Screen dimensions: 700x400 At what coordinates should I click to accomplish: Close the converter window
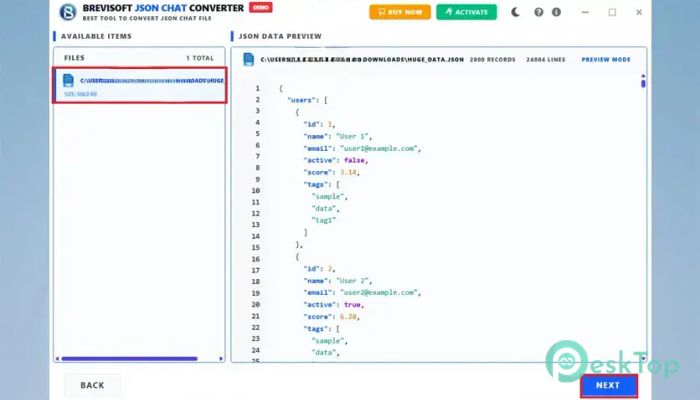(x=639, y=12)
